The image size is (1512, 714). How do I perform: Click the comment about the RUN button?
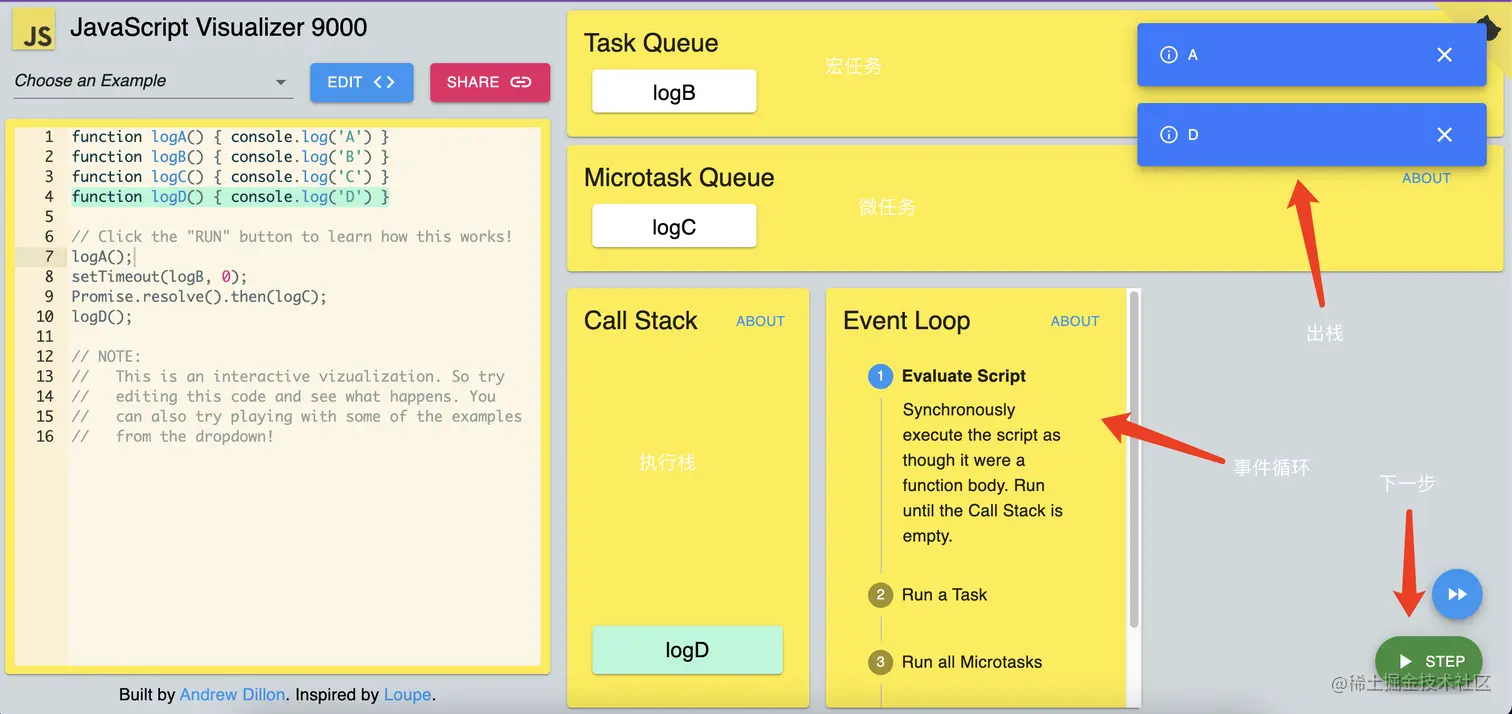coord(292,237)
